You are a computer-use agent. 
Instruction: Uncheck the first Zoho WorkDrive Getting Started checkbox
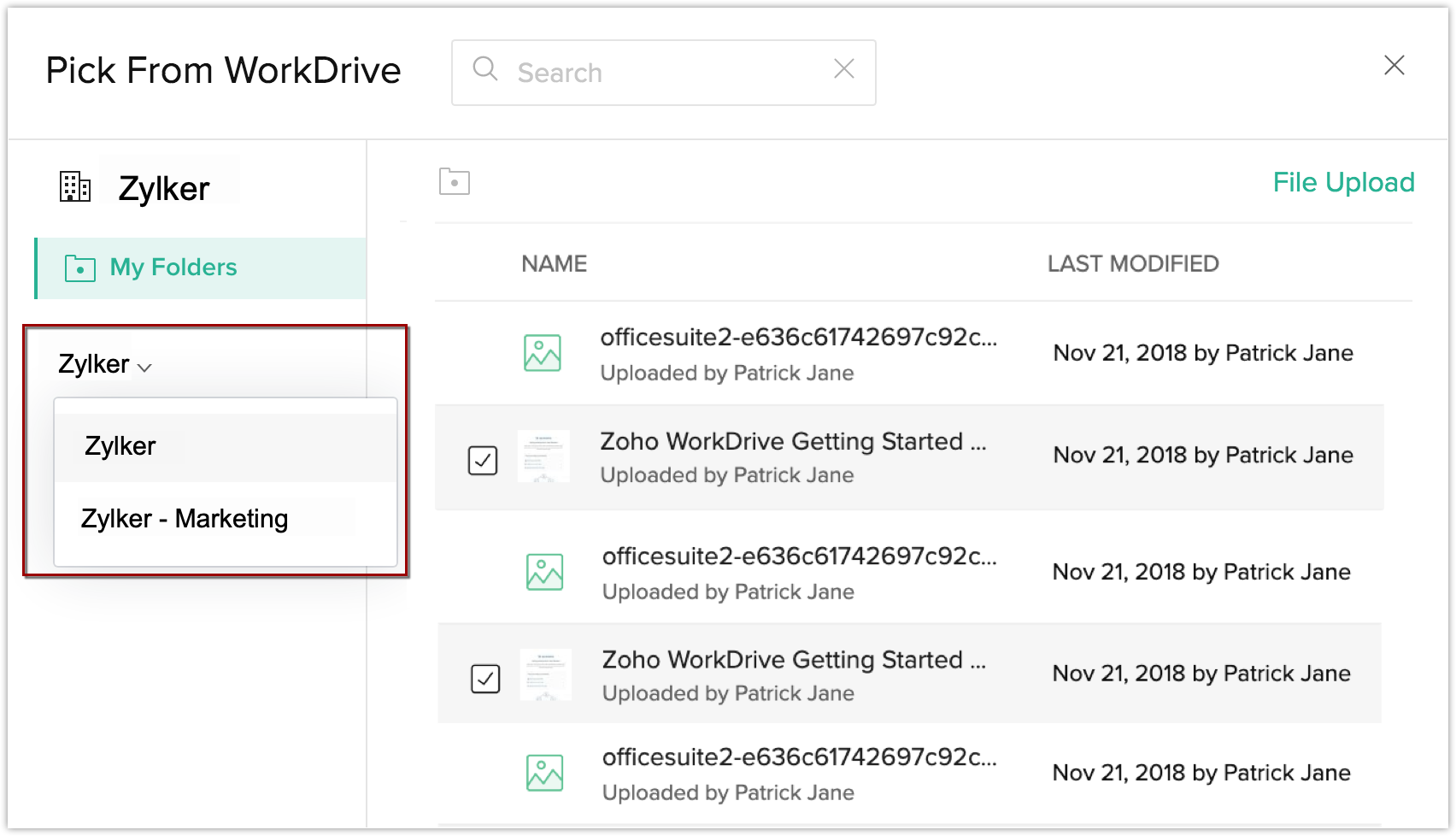(x=483, y=460)
